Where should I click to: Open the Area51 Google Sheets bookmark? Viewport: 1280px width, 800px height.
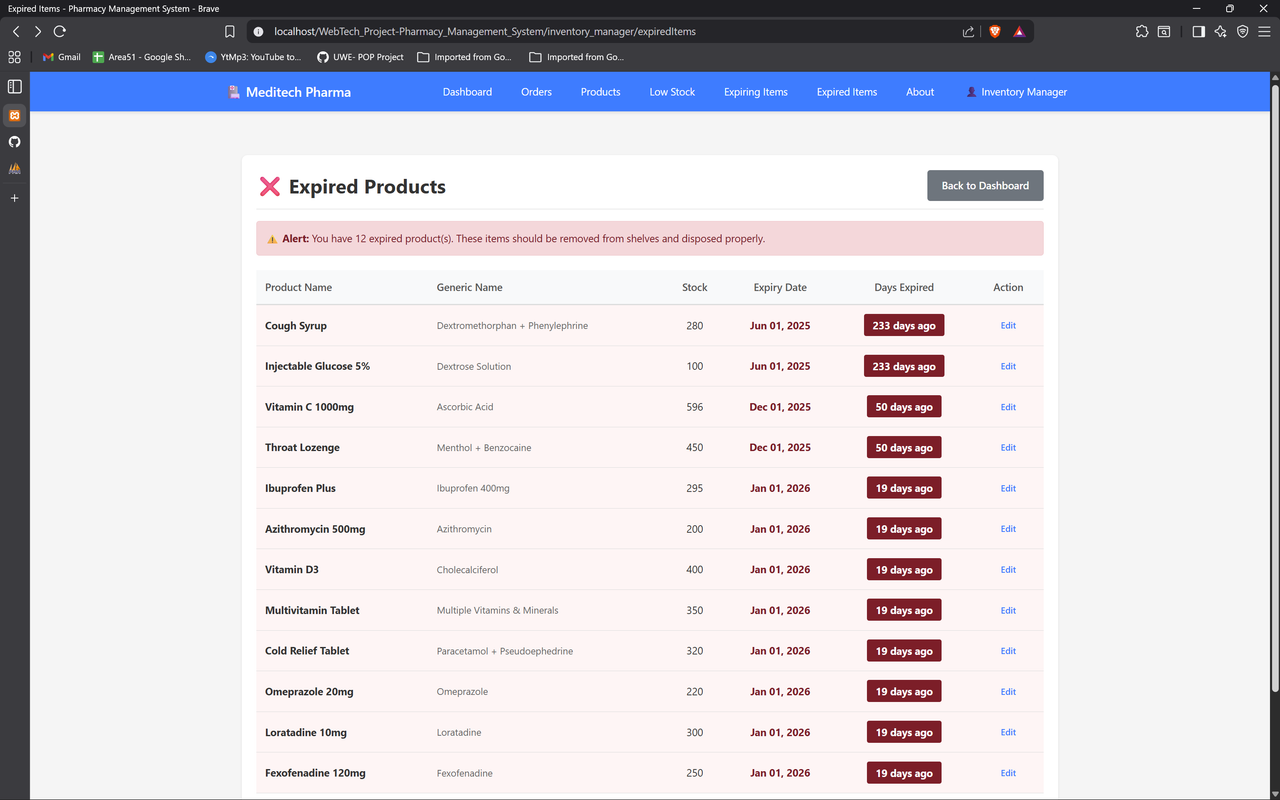(x=141, y=57)
